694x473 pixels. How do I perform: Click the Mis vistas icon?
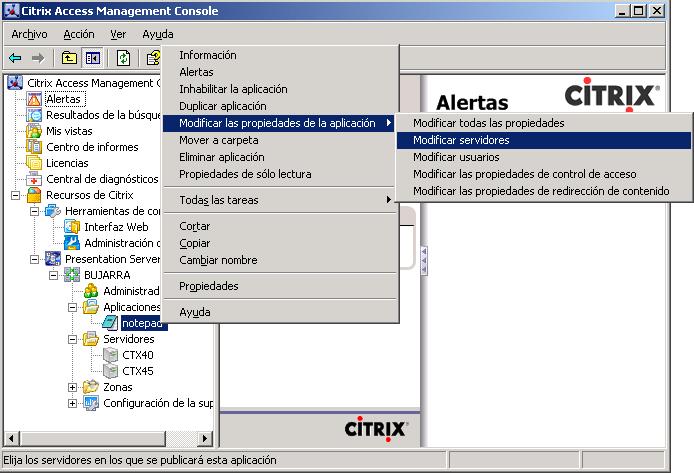(x=34, y=131)
